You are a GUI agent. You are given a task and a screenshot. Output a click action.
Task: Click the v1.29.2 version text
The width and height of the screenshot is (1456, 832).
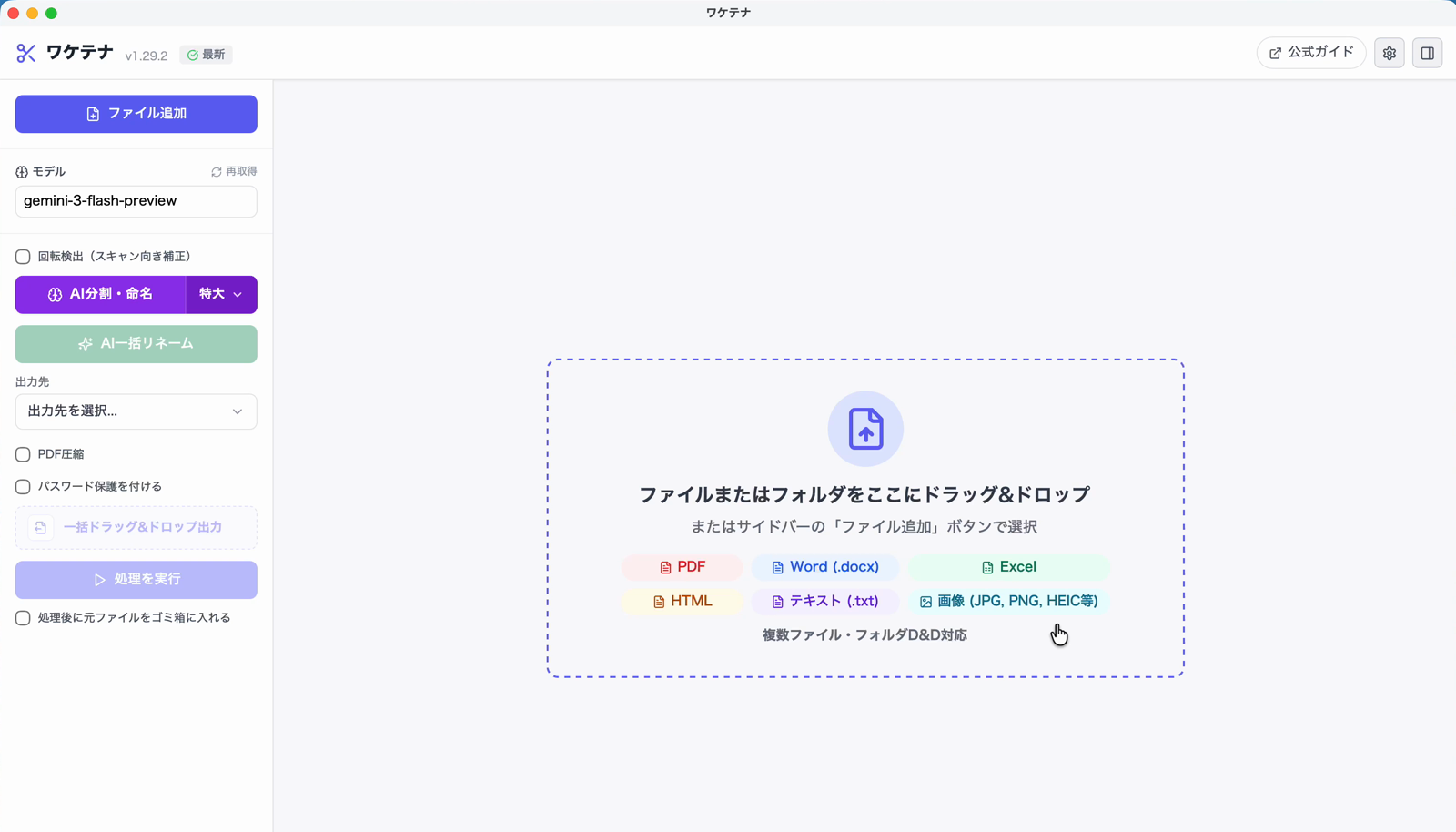(147, 56)
